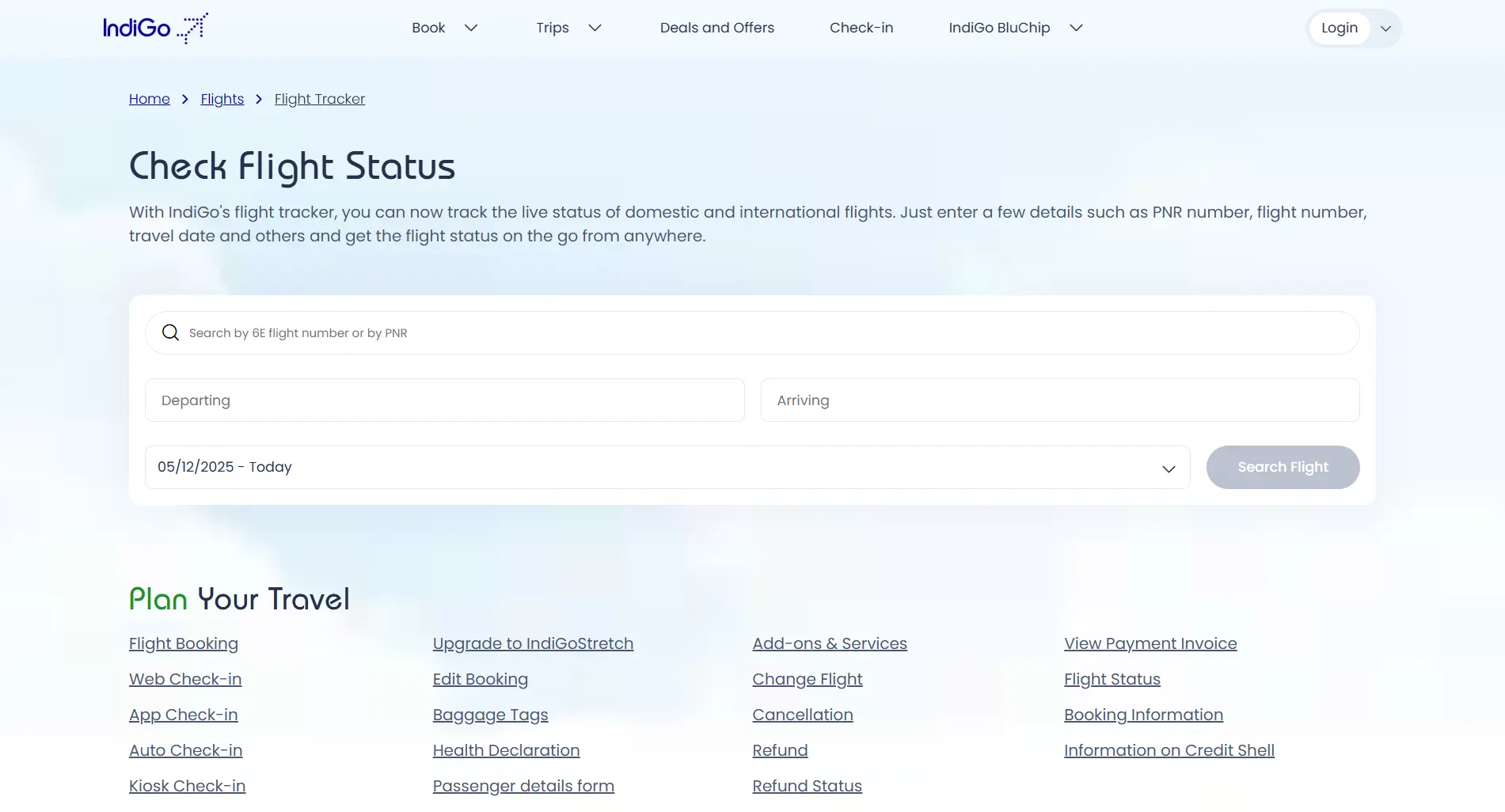Click the Search Flight button

(1282, 467)
